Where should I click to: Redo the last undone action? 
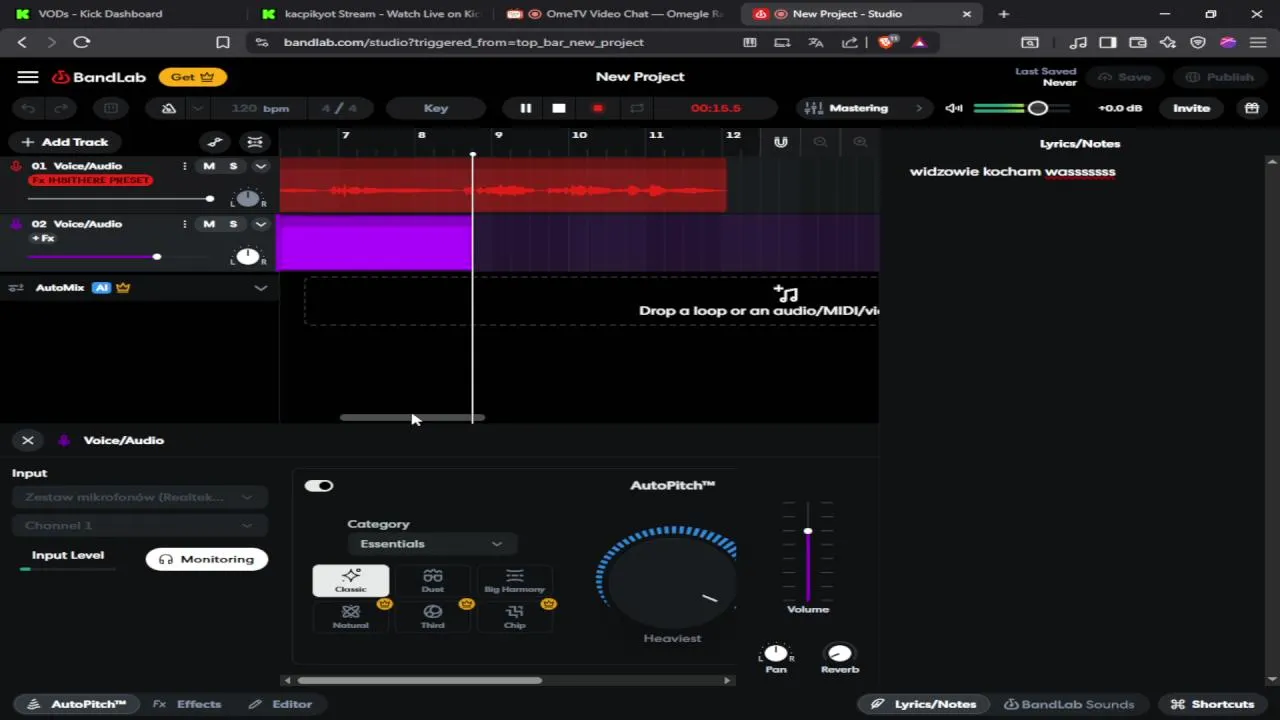[61, 108]
